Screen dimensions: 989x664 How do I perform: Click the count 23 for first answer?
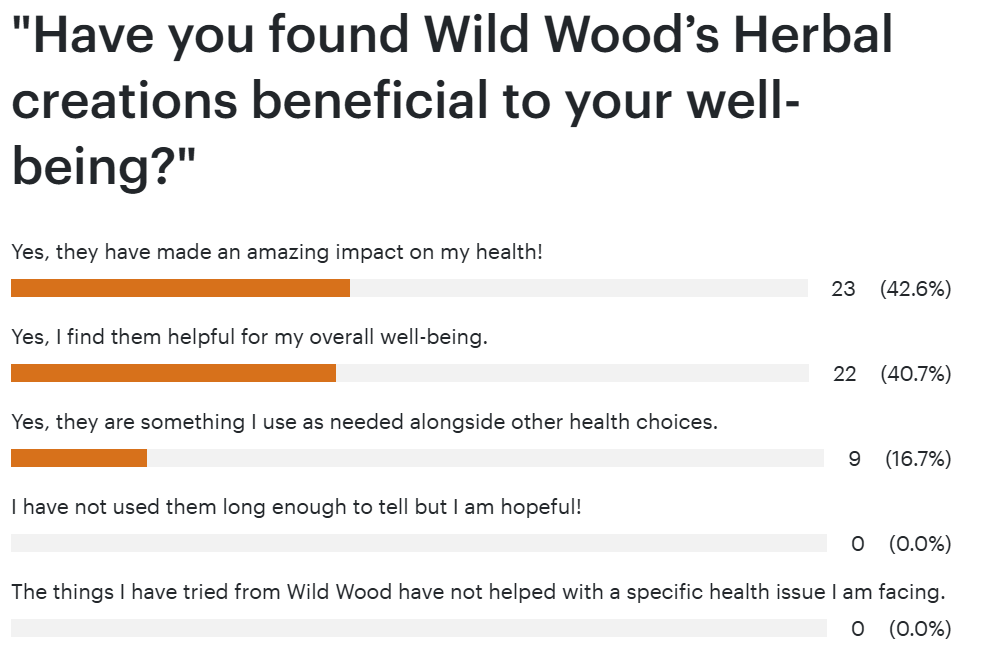[843, 290]
